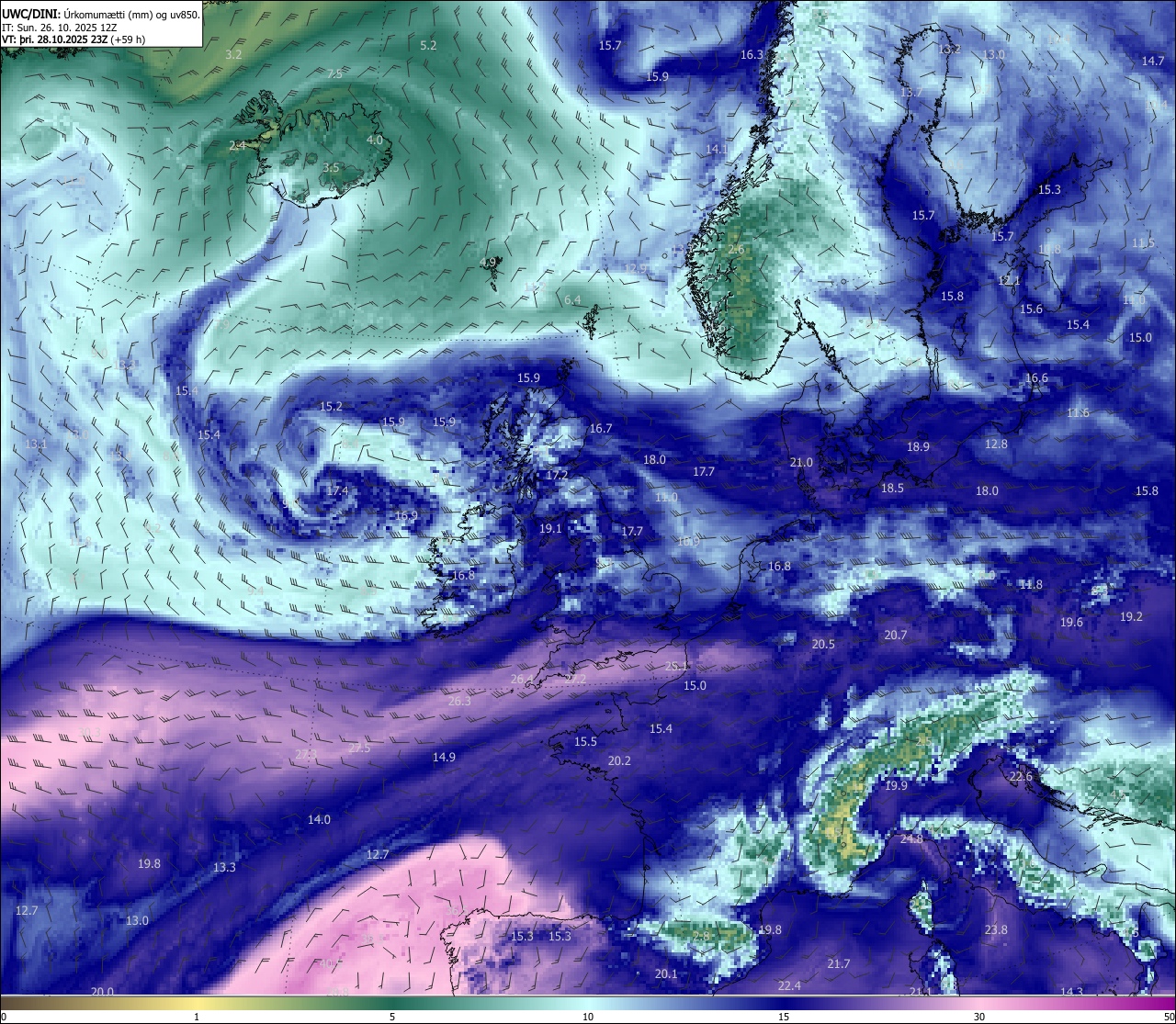Image resolution: width=1176 pixels, height=1024 pixels.
Task: Click the '10' tick on the color scale
Action: point(588,1017)
